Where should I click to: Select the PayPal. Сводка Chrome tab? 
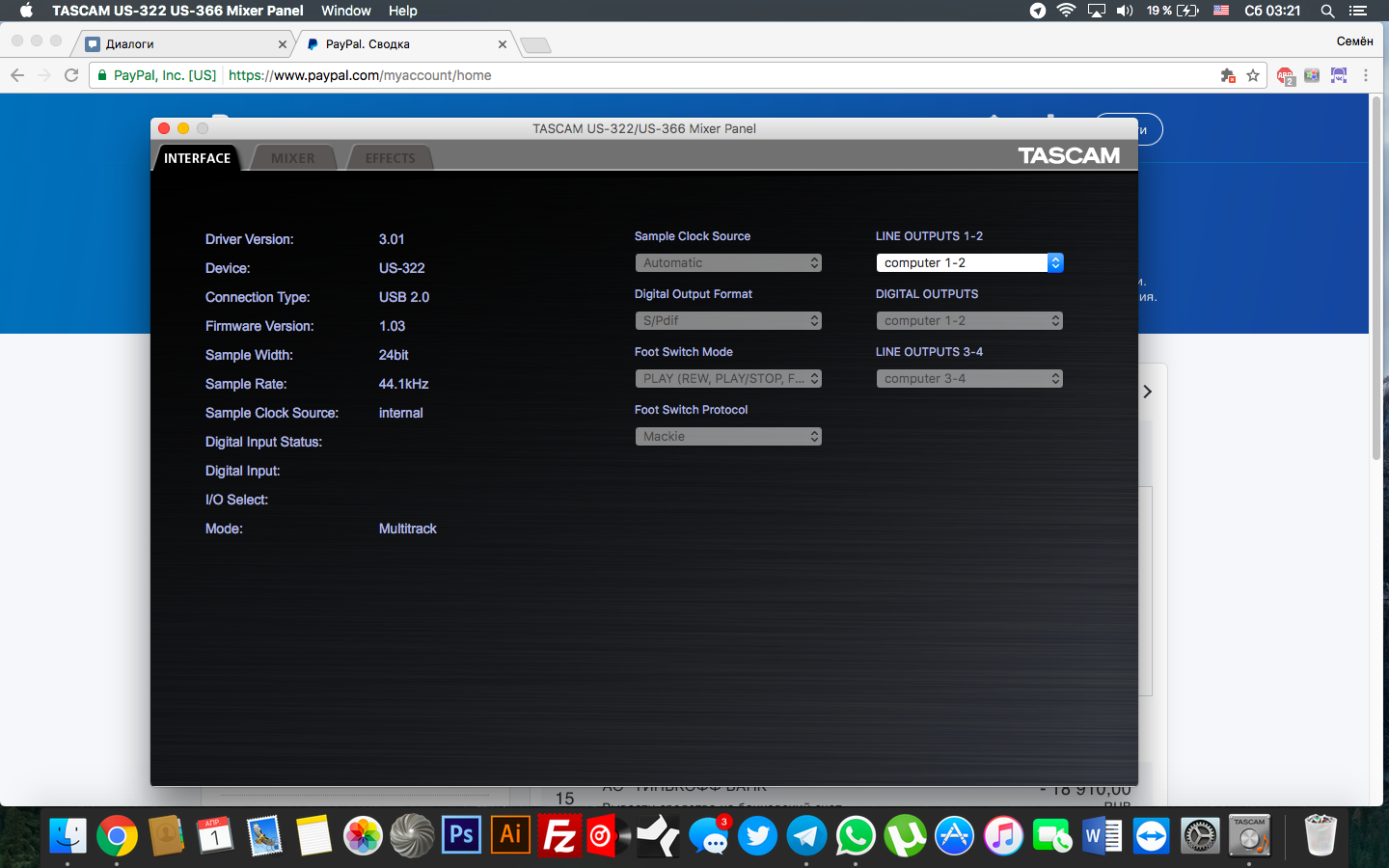(x=405, y=44)
